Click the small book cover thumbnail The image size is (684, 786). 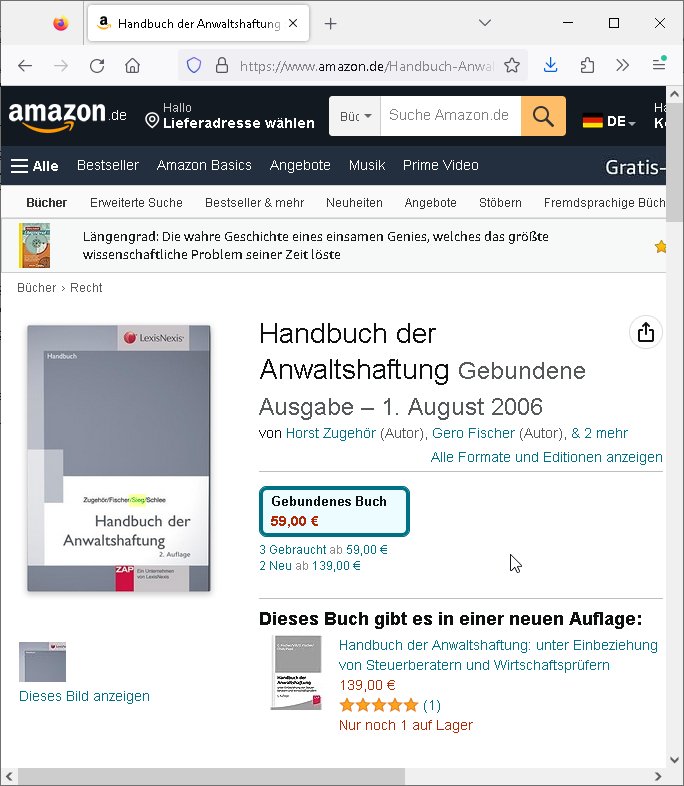click(42, 662)
